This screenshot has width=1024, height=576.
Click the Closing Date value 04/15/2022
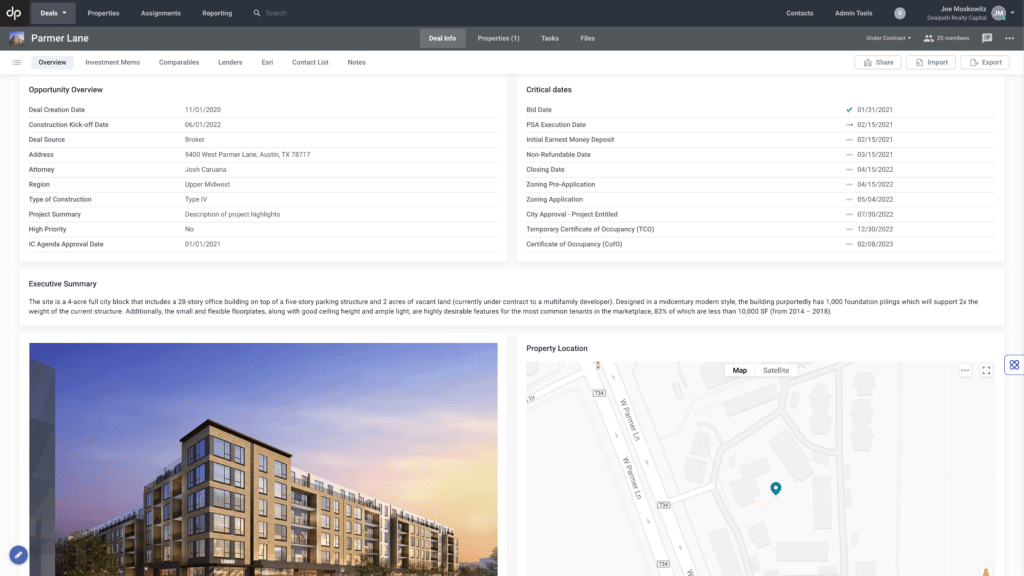point(875,170)
